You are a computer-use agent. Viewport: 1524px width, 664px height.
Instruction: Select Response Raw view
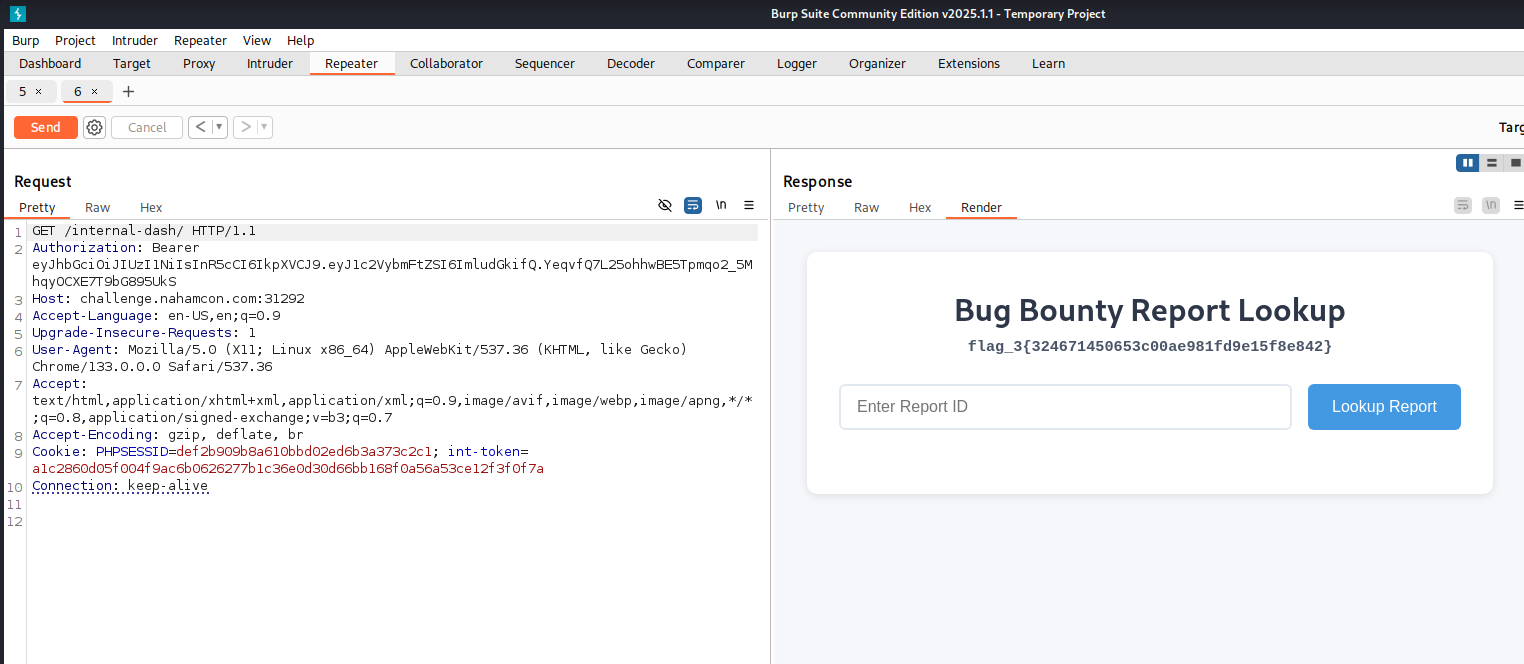pyautogui.click(x=867, y=207)
